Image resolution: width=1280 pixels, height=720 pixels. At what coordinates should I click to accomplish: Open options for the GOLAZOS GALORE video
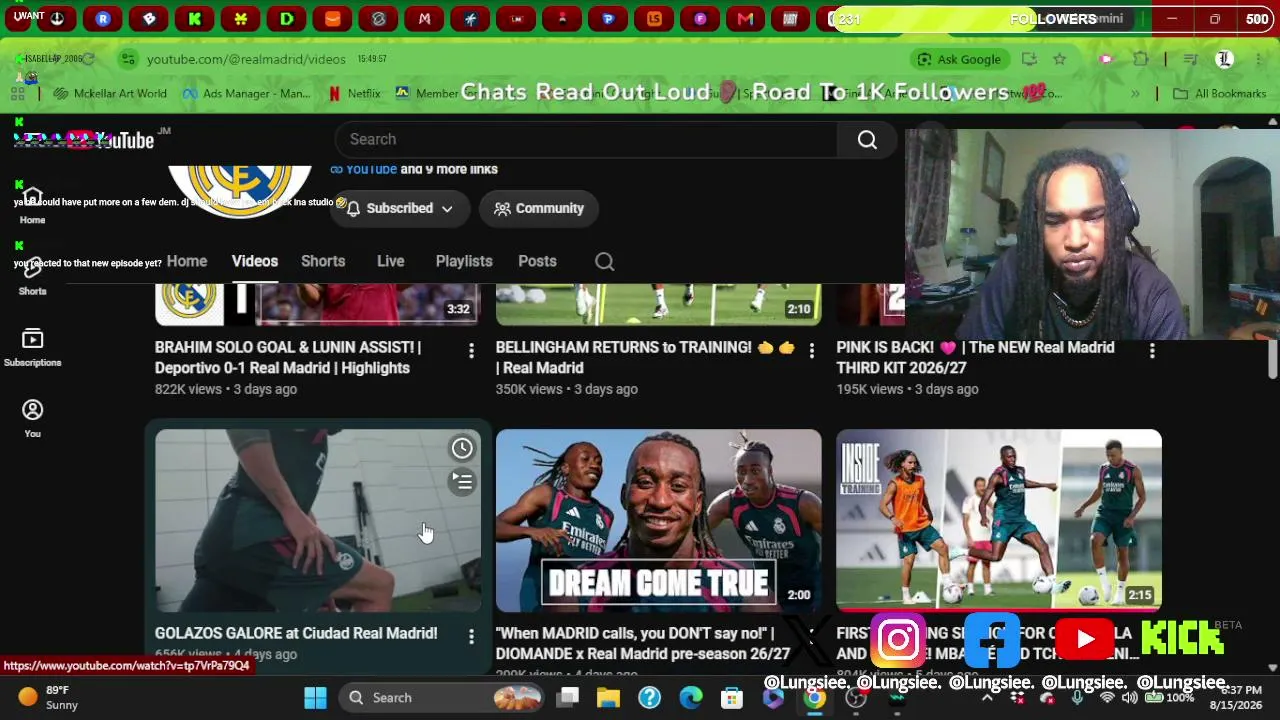pos(471,636)
